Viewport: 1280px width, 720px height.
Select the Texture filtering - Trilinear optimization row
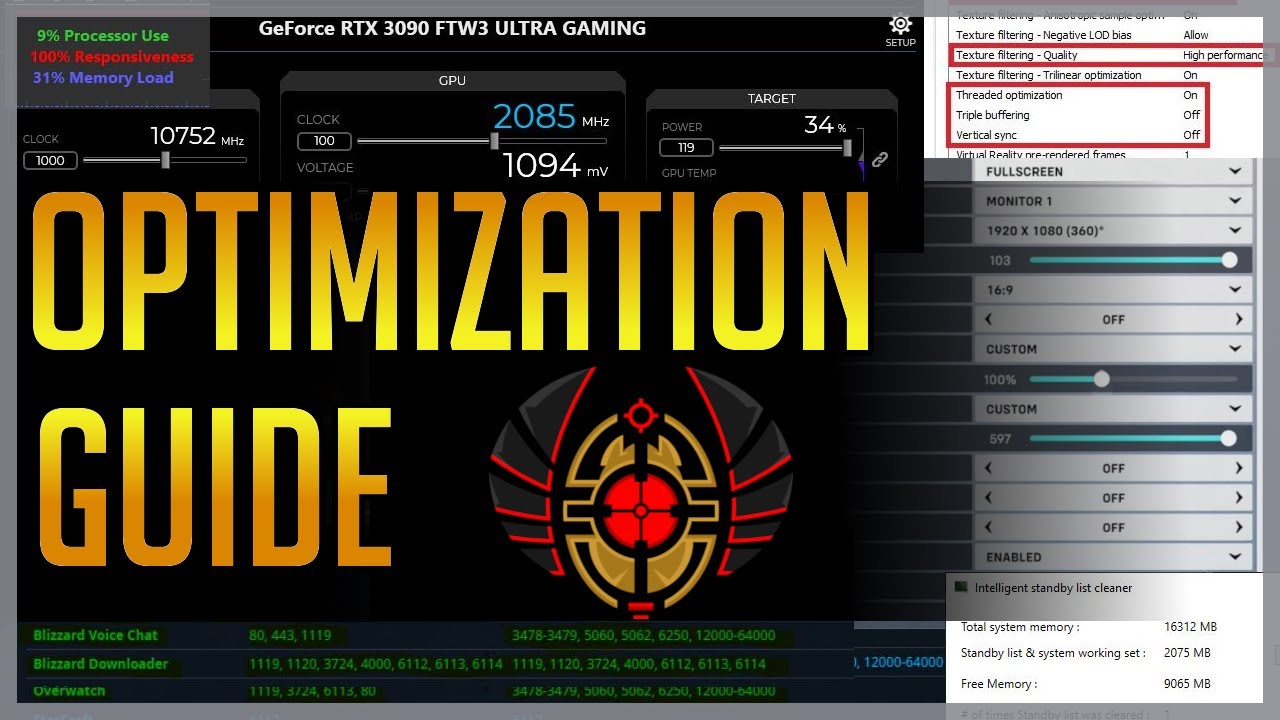(1106, 75)
